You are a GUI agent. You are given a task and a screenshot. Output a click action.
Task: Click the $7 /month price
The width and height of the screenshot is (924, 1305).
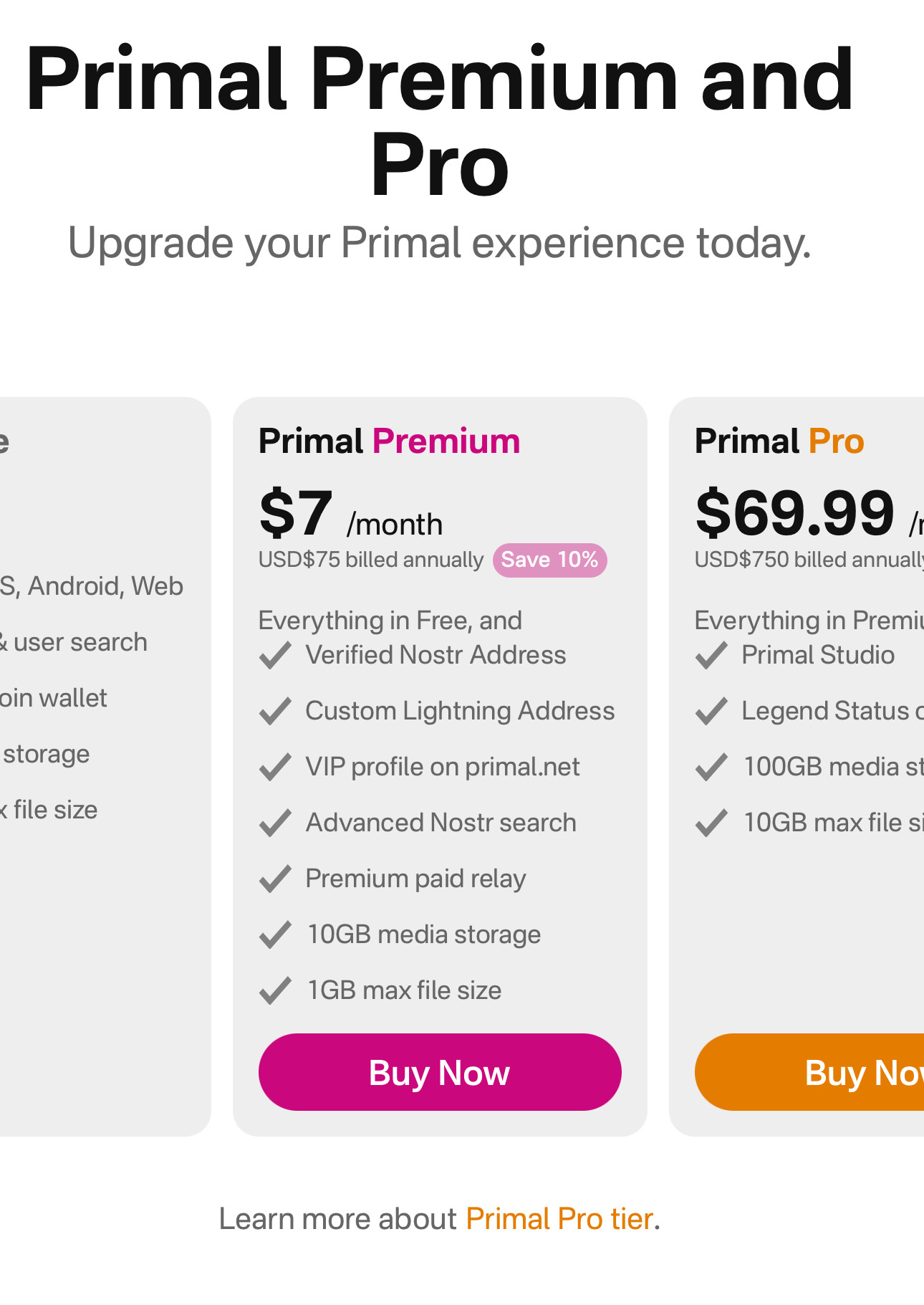click(350, 515)
